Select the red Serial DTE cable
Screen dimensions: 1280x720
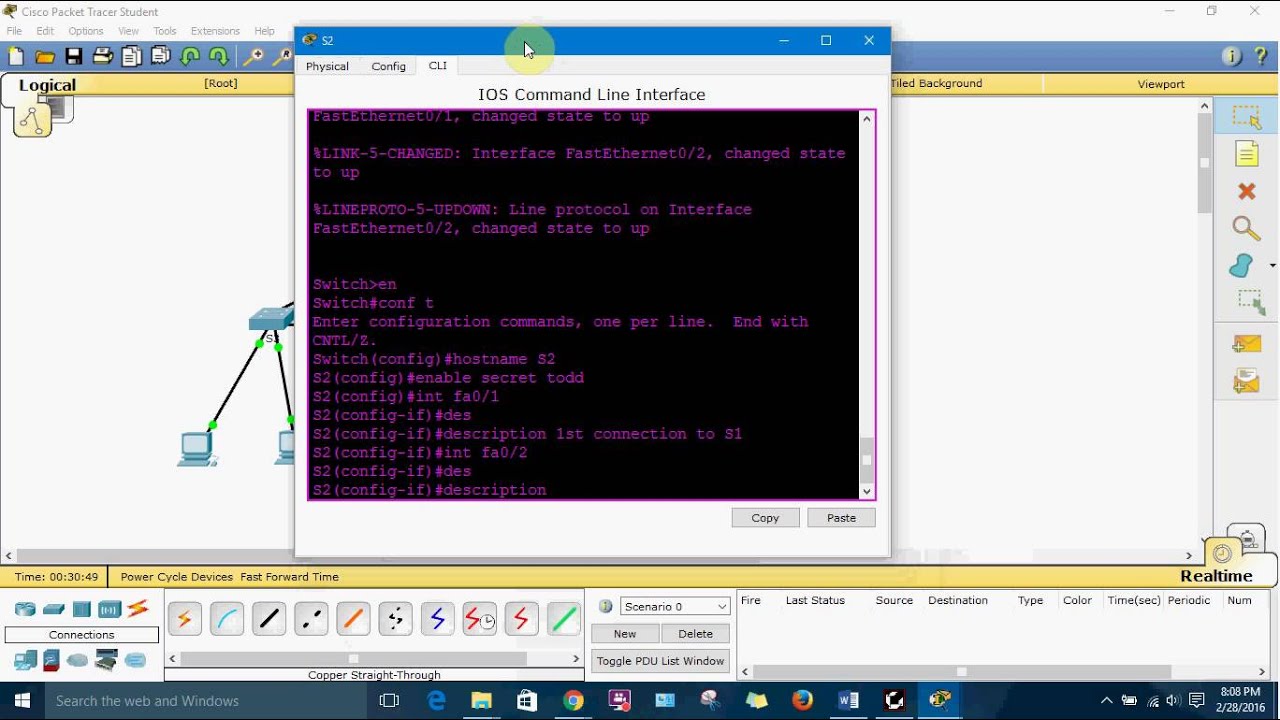coord(521,619)
